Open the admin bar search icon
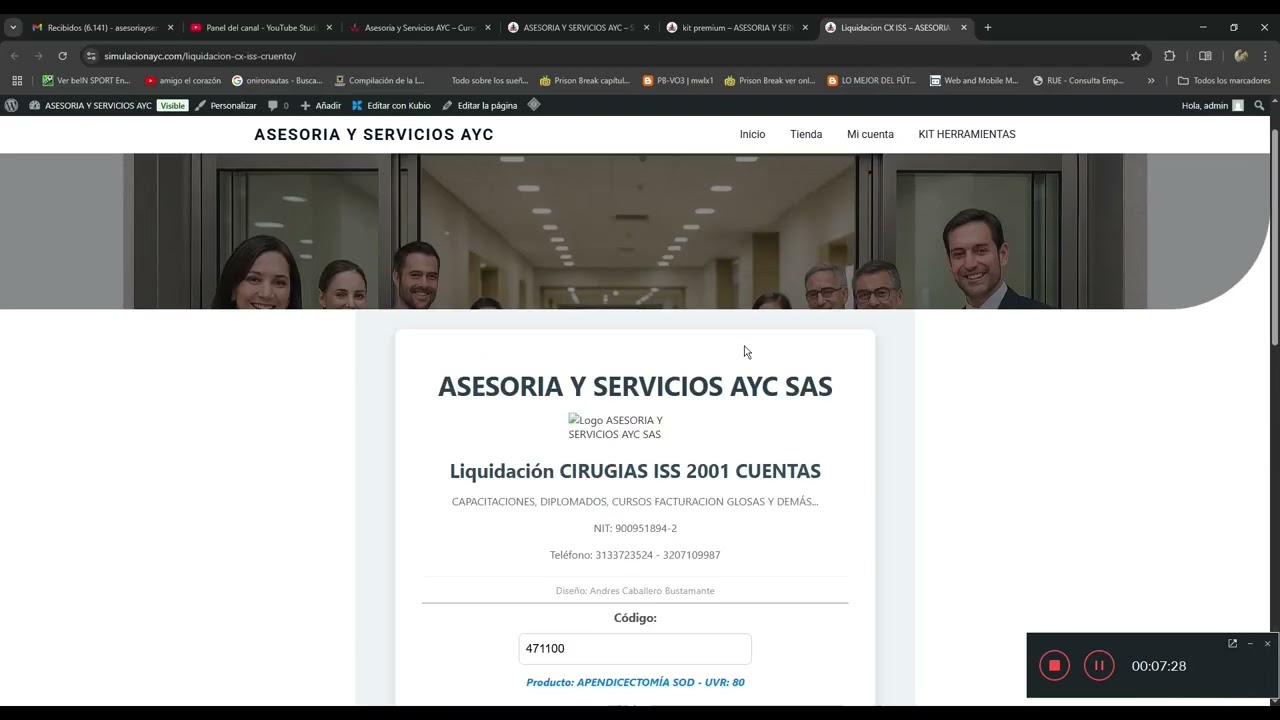 1259,105
